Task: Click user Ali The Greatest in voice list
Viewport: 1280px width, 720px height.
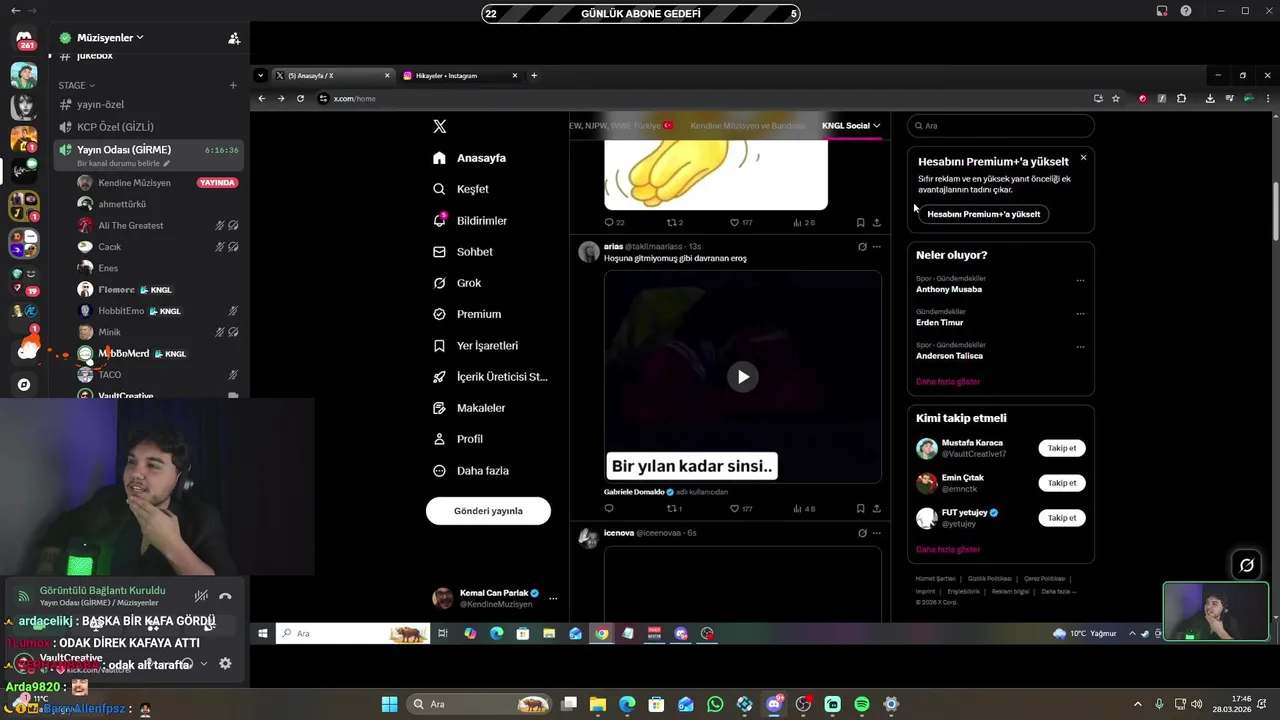Action: pyautogui.click(x=130, y=225)
